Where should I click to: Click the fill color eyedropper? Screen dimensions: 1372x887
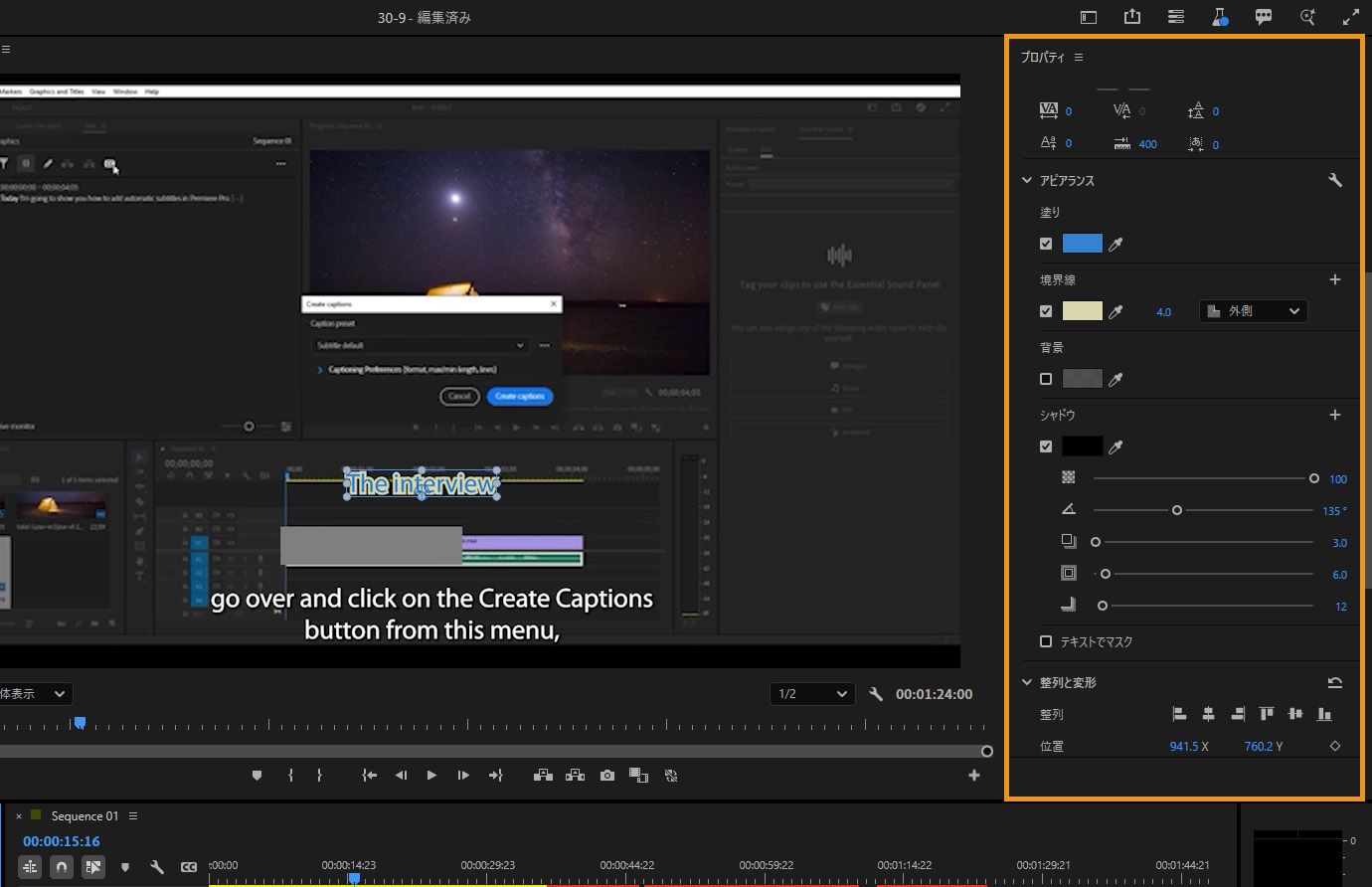click(x=1115, y=244)
